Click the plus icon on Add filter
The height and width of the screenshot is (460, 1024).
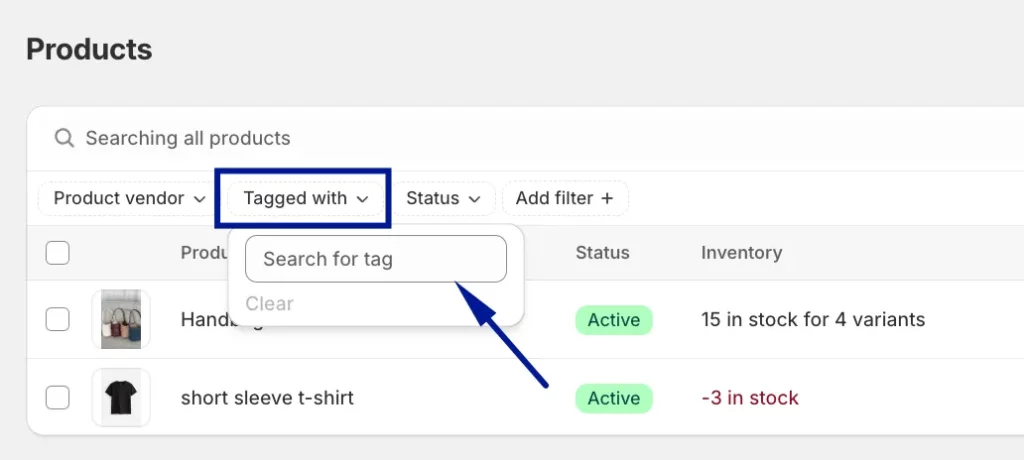606,198
